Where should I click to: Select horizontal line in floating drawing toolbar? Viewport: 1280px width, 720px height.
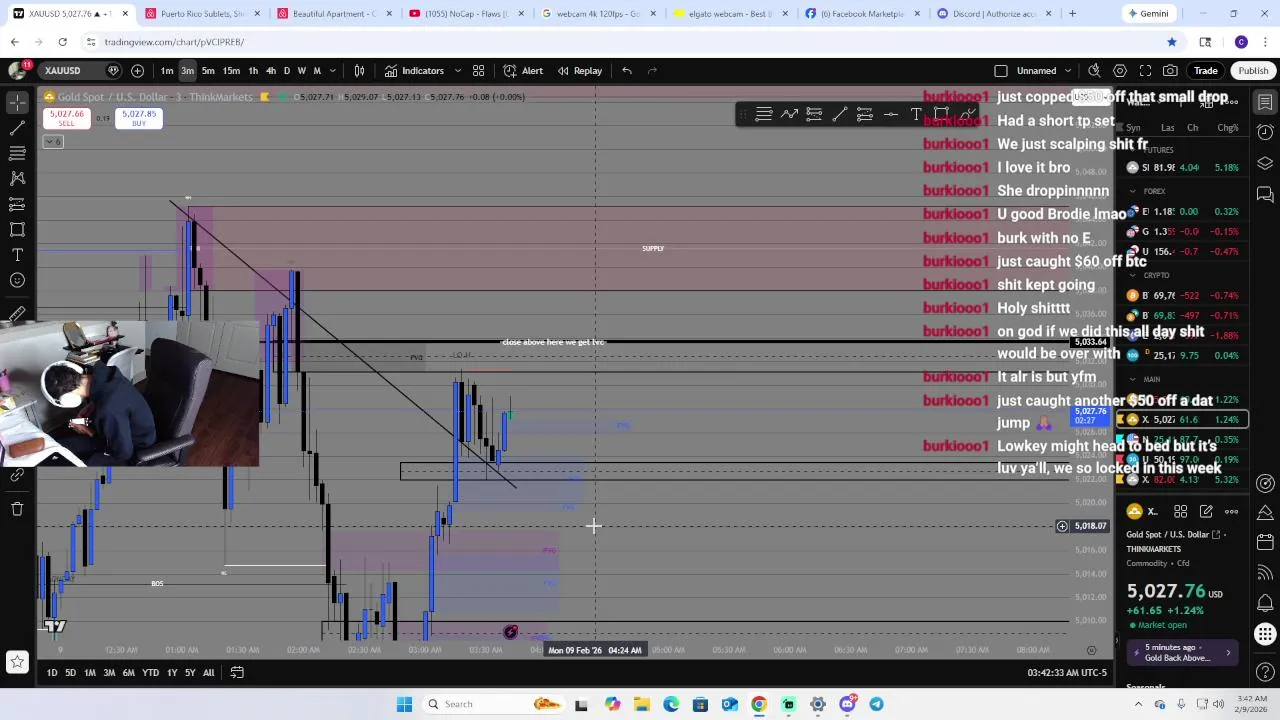tap(890, 114)
